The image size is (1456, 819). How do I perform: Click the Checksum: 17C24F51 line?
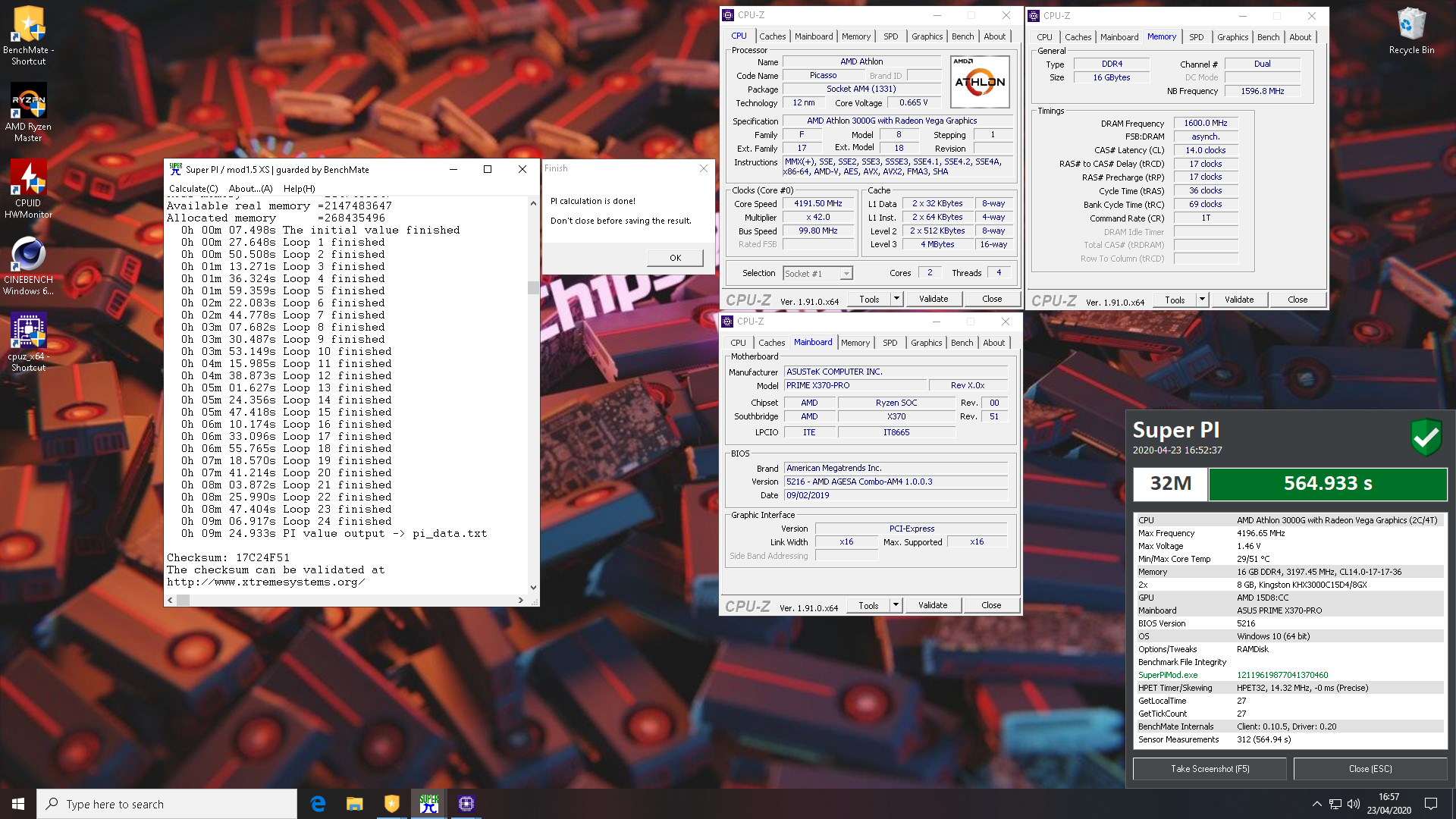coord(228,557)
